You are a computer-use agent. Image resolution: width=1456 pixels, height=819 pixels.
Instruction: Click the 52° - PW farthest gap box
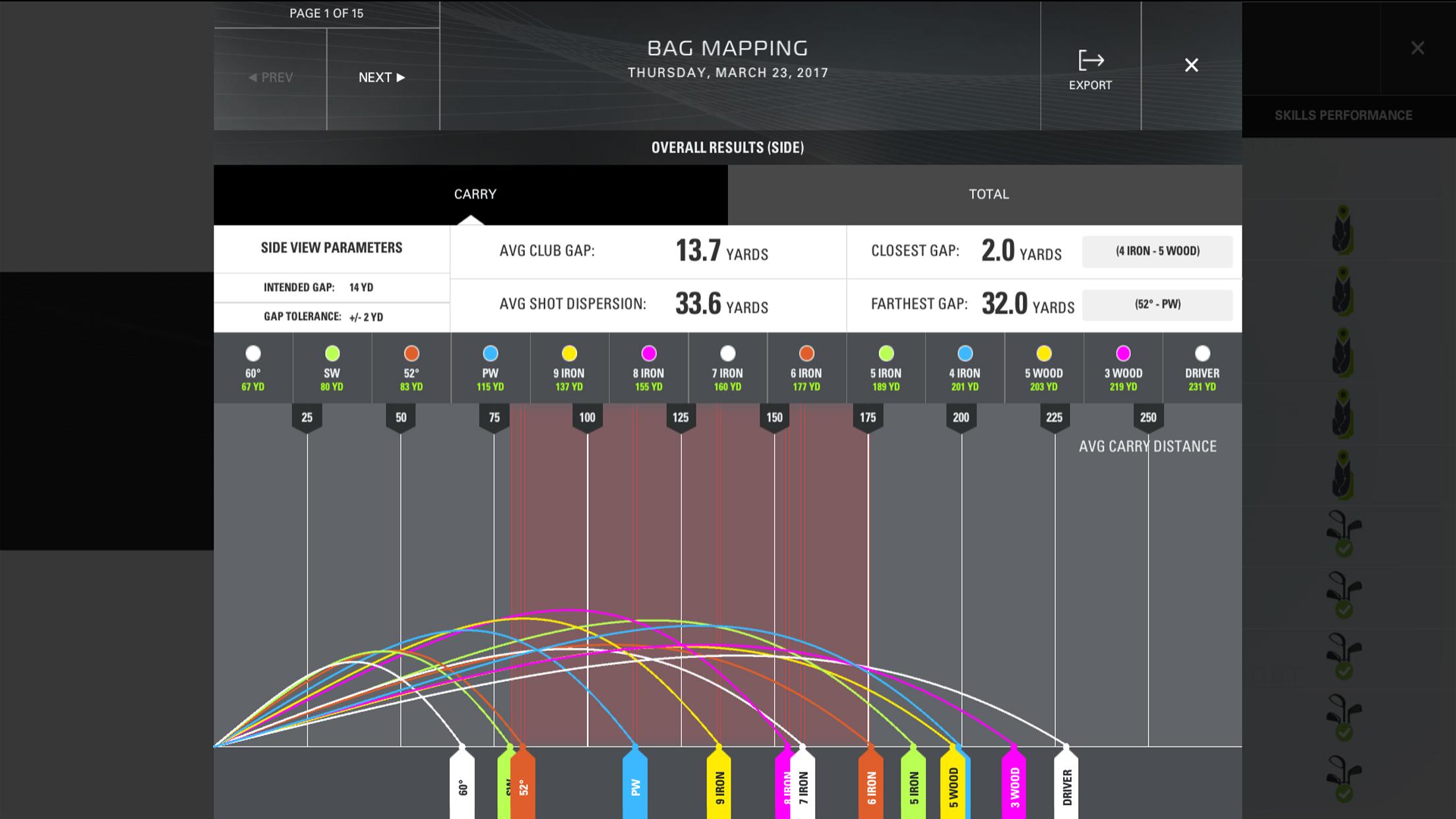(x=1157, y=305)
